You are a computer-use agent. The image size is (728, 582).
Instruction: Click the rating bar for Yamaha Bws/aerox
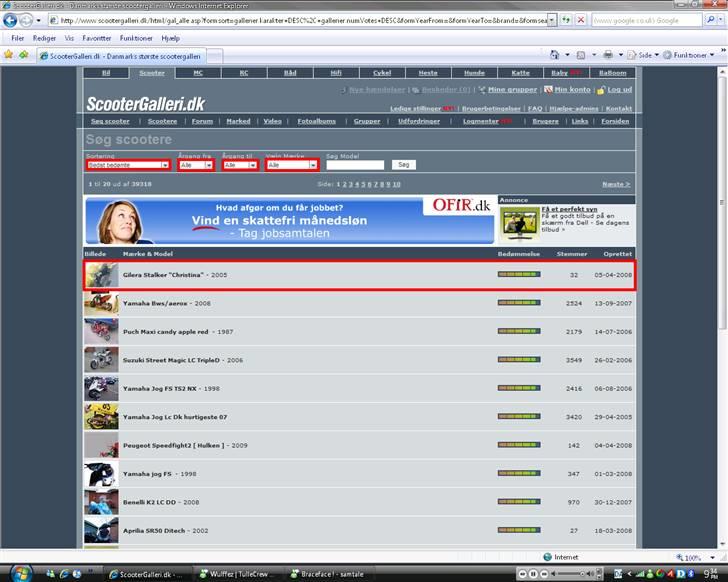(518, 302)
